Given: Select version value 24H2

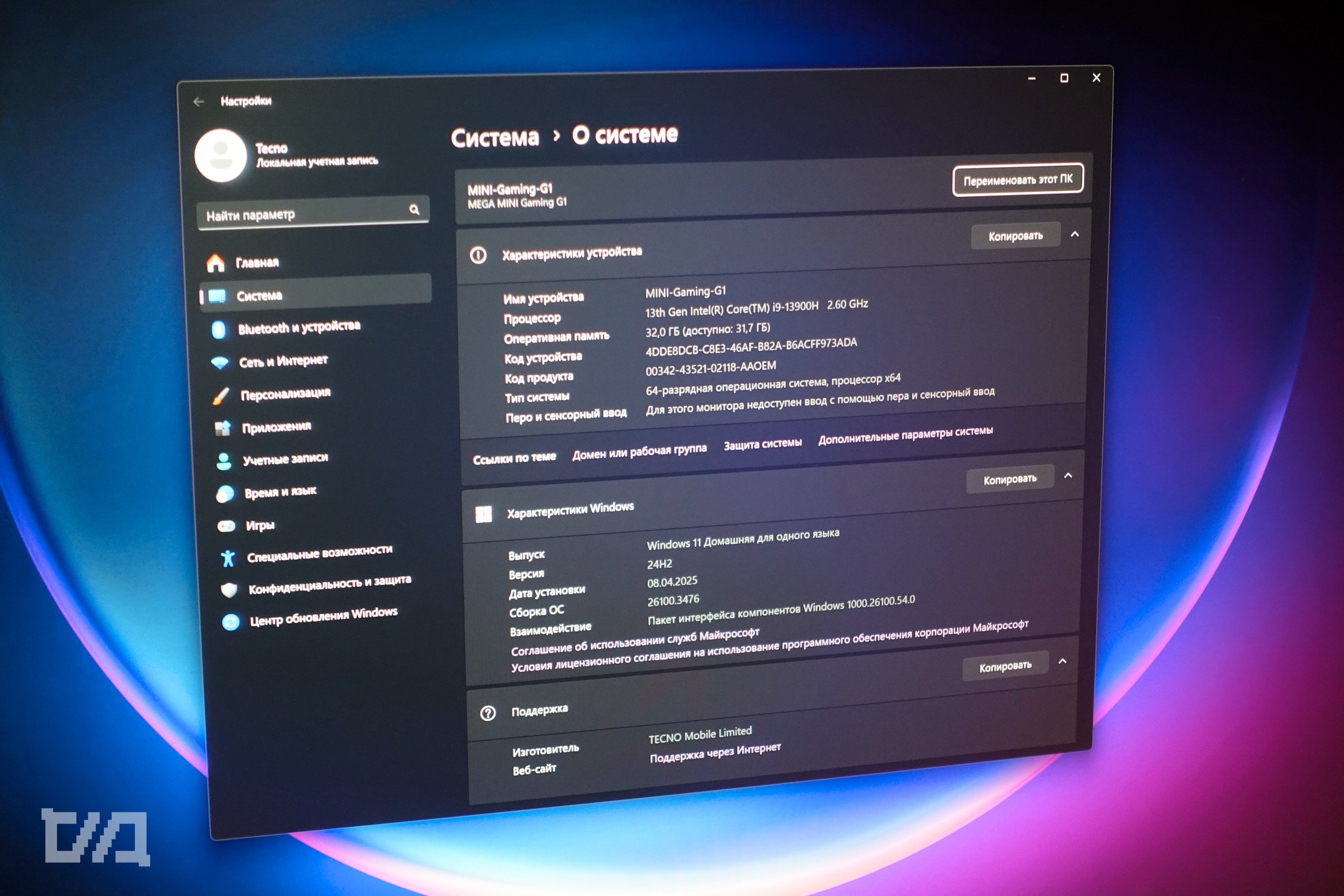Looking at the screenshot, I should coord(659,564).
